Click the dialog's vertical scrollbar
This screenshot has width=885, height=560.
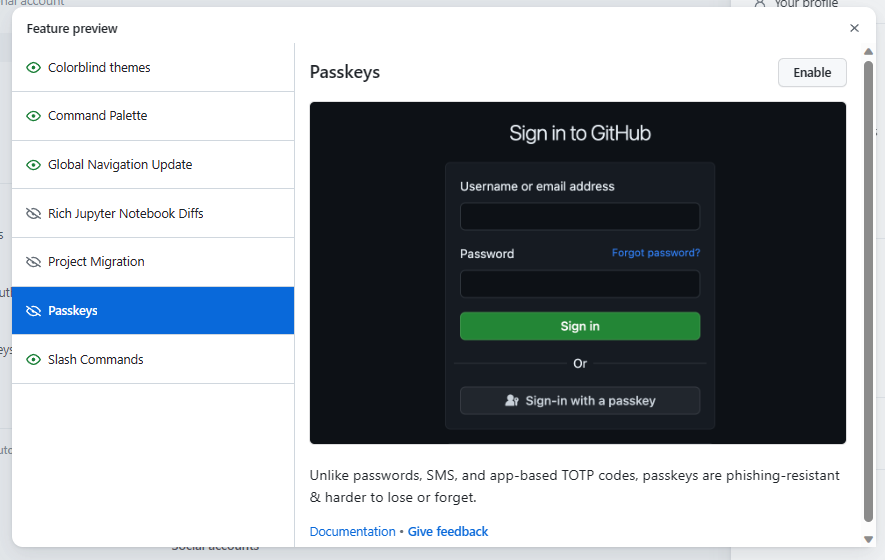coord(868,290)
